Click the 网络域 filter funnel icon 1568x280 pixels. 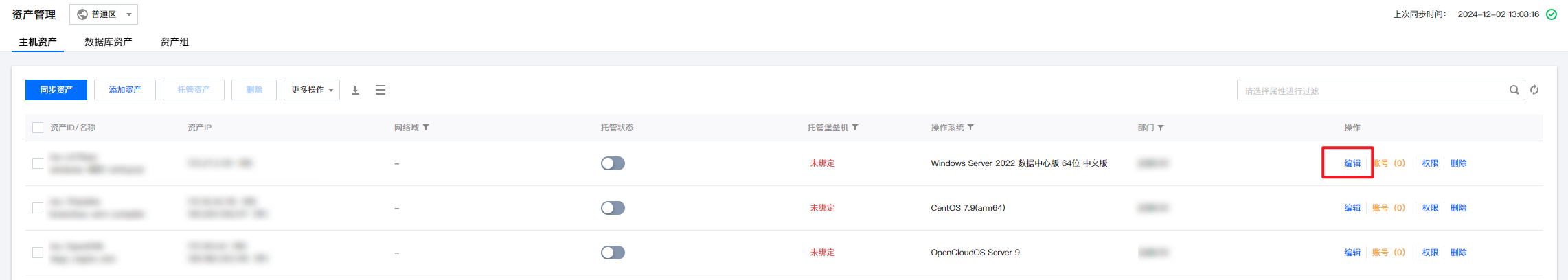pos(426,128)
